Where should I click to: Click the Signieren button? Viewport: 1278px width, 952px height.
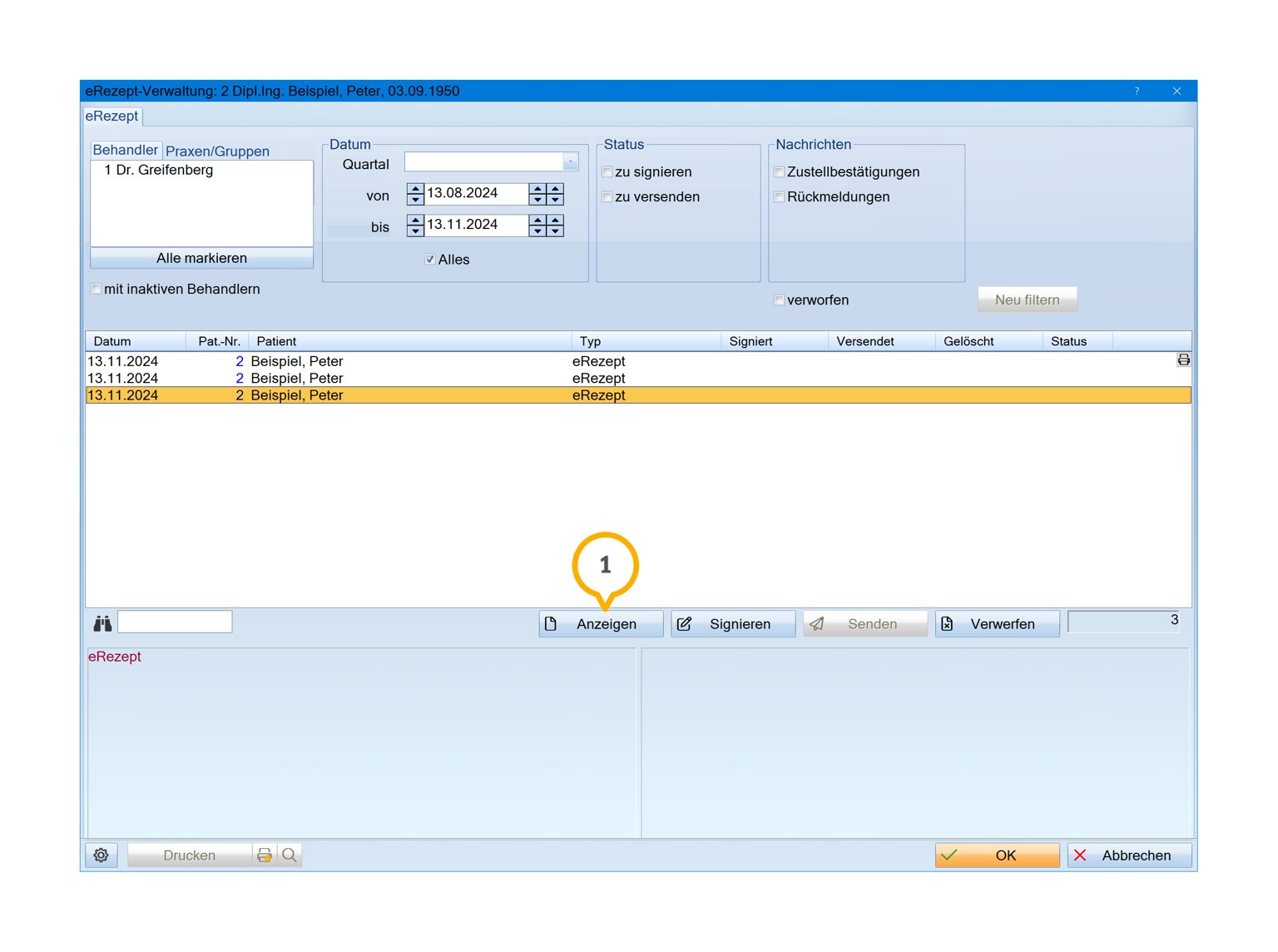pos(733,624)
